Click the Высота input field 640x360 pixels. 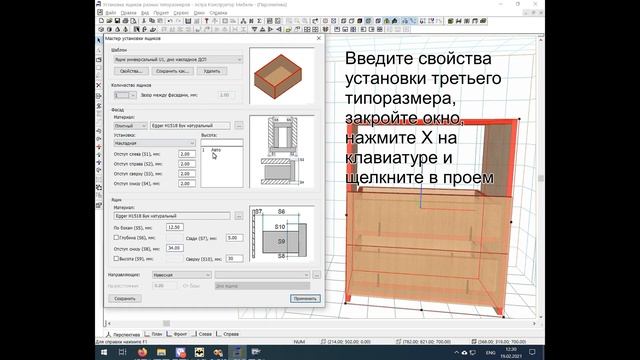coord(222,142)
